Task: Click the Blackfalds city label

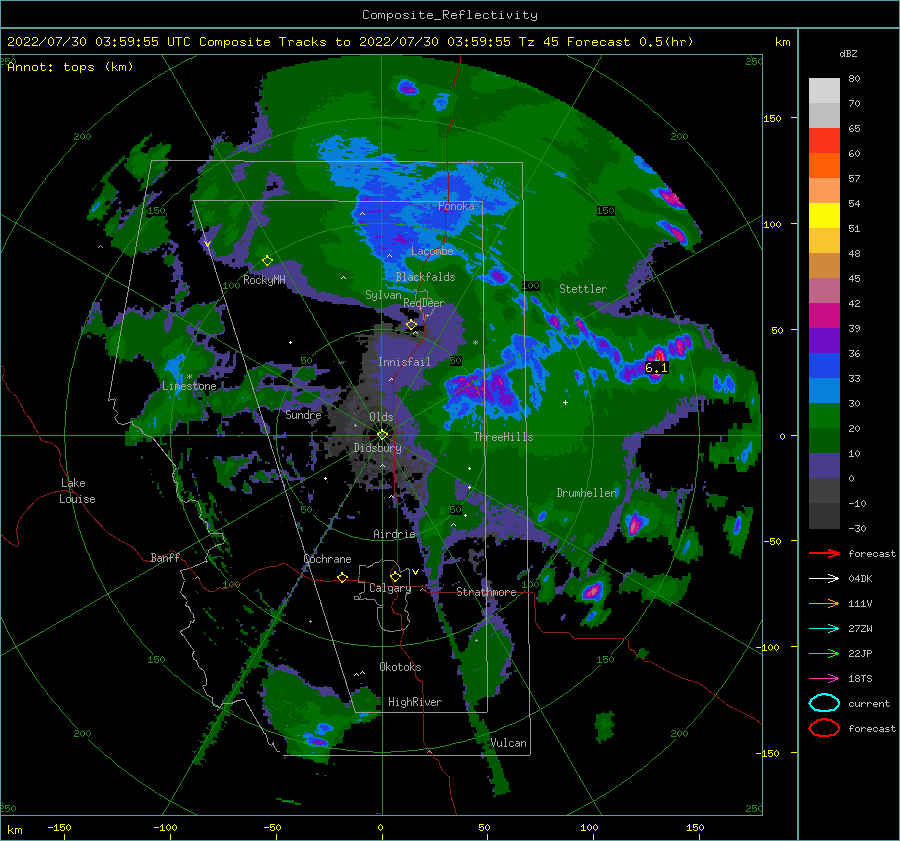Action: [x=425, y=277]
